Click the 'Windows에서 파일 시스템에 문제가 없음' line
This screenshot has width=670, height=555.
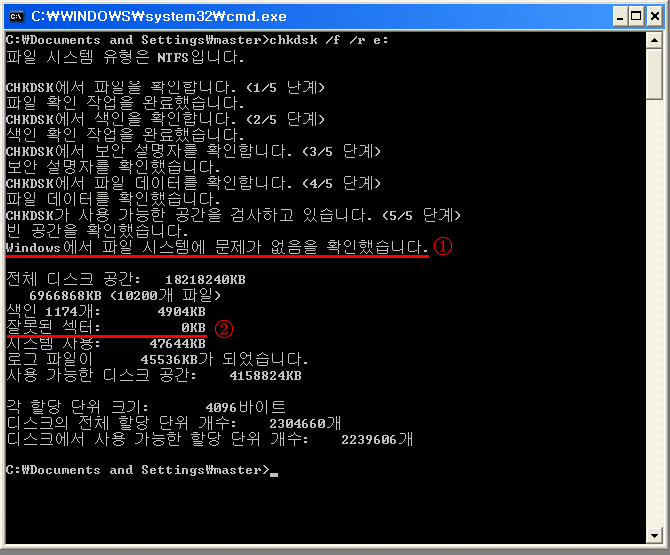tap(217, 247)
